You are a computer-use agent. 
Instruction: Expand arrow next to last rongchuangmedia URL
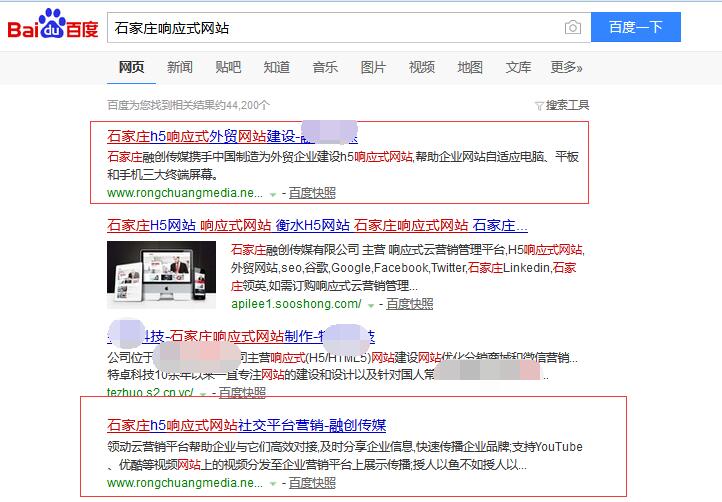point(273,484)
